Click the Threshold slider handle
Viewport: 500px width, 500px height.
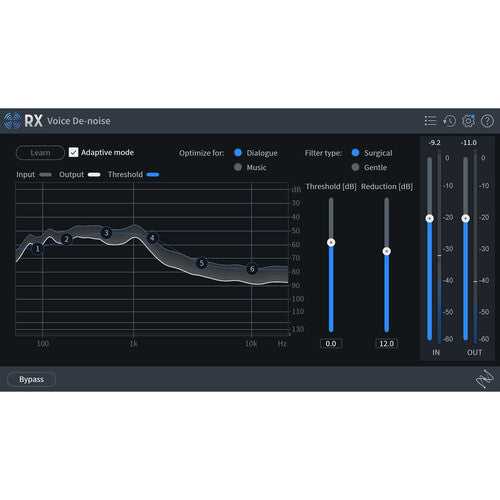331,242
